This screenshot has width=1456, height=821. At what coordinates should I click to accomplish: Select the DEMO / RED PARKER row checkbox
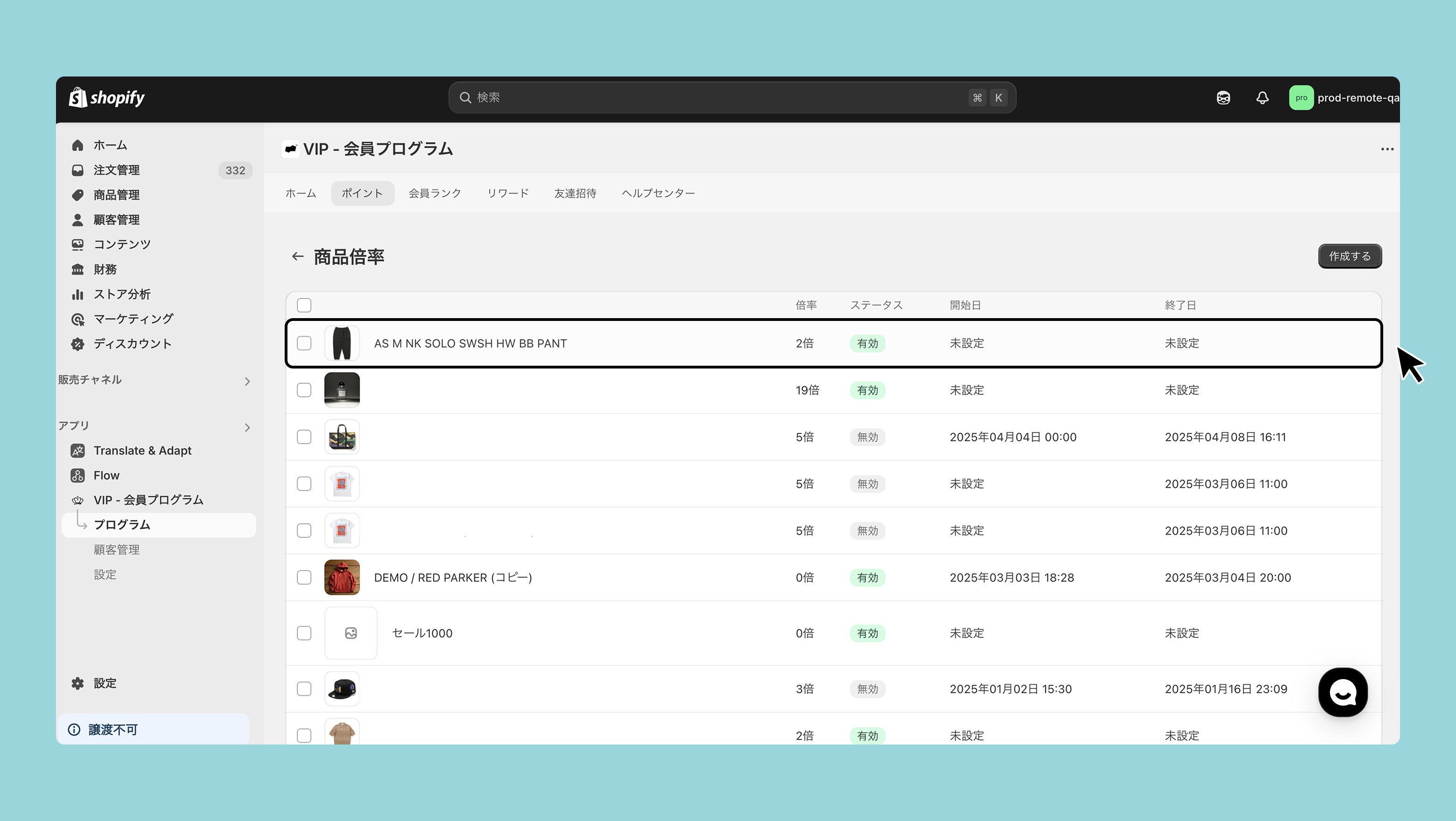tap(304, 577)
